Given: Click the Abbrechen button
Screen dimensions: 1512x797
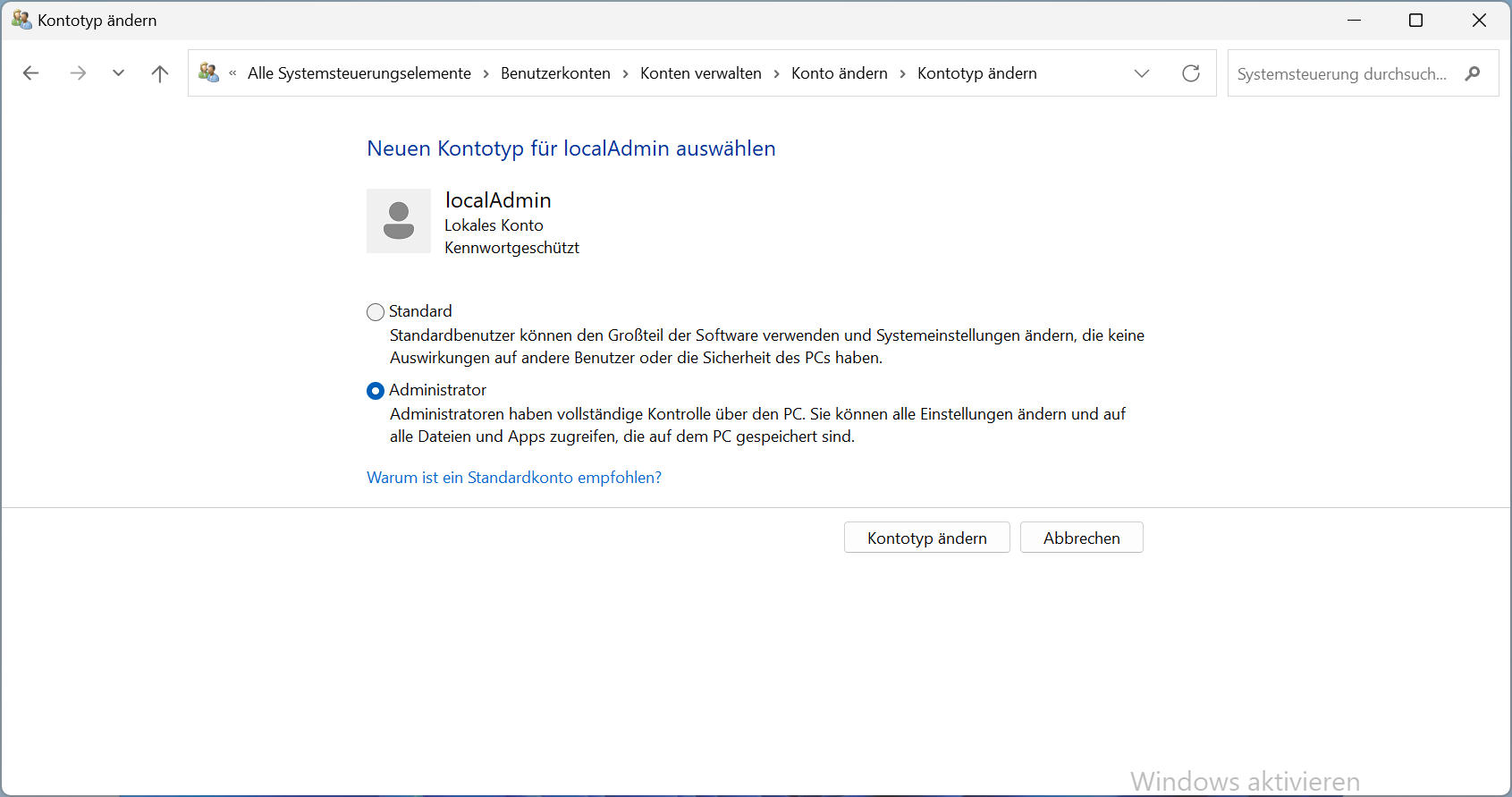Looking at the screenshot, I should 1081,538.
